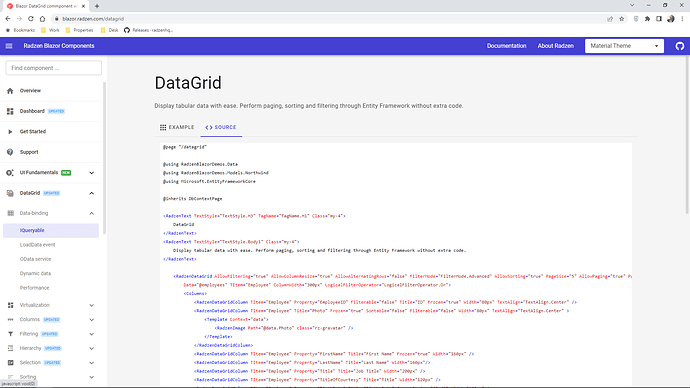Focus the Find component search box
The width and height of the screenshot is (690, 388).
(x=53, y=68)
